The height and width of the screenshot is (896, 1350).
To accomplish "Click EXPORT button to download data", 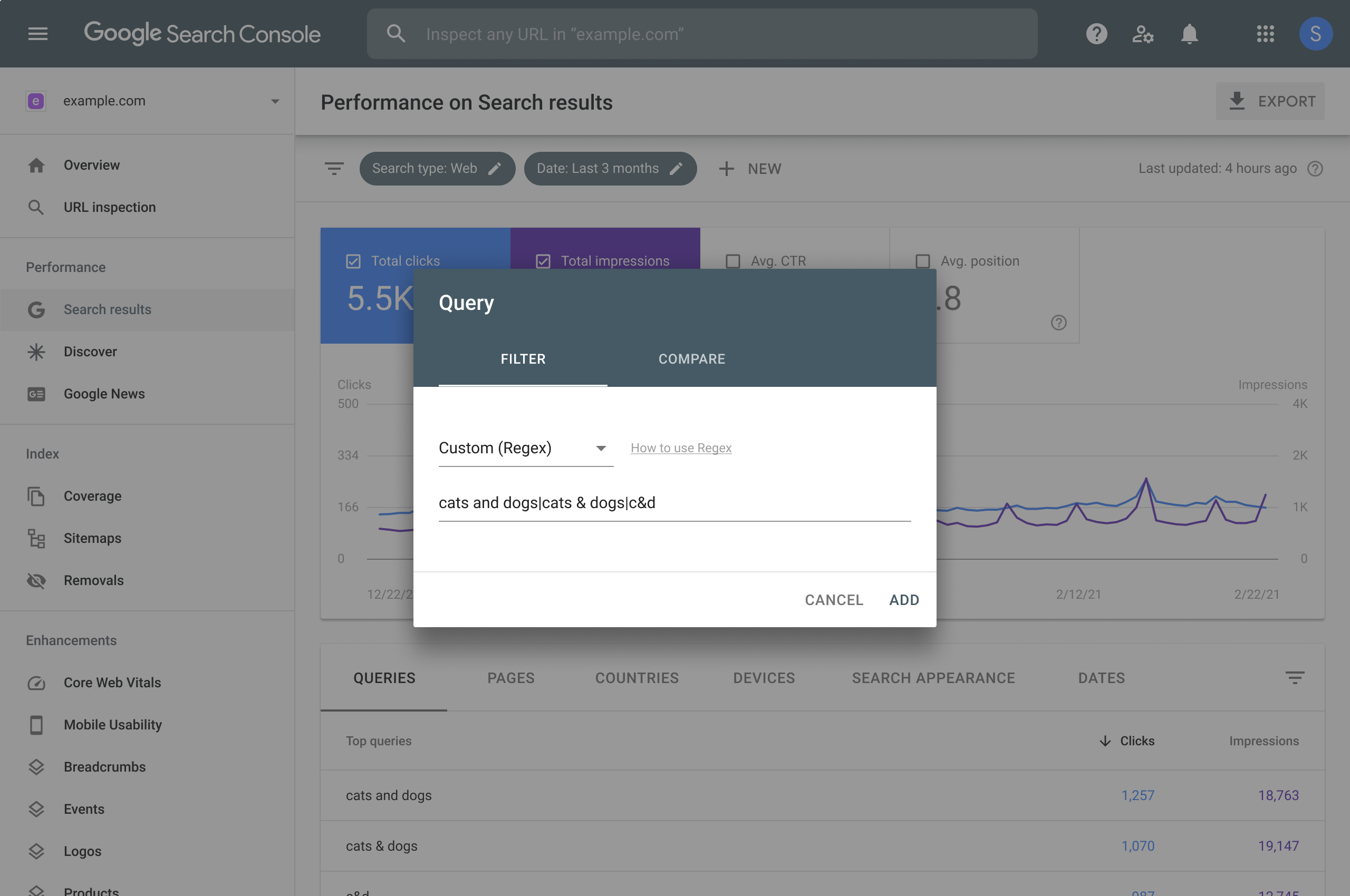I will [1270, 100].
